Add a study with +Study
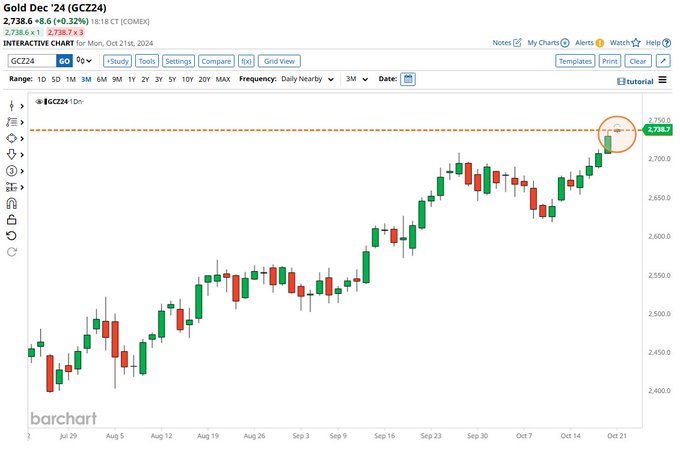This screenshot has height=452, width=680. click(x=118, y=61)
